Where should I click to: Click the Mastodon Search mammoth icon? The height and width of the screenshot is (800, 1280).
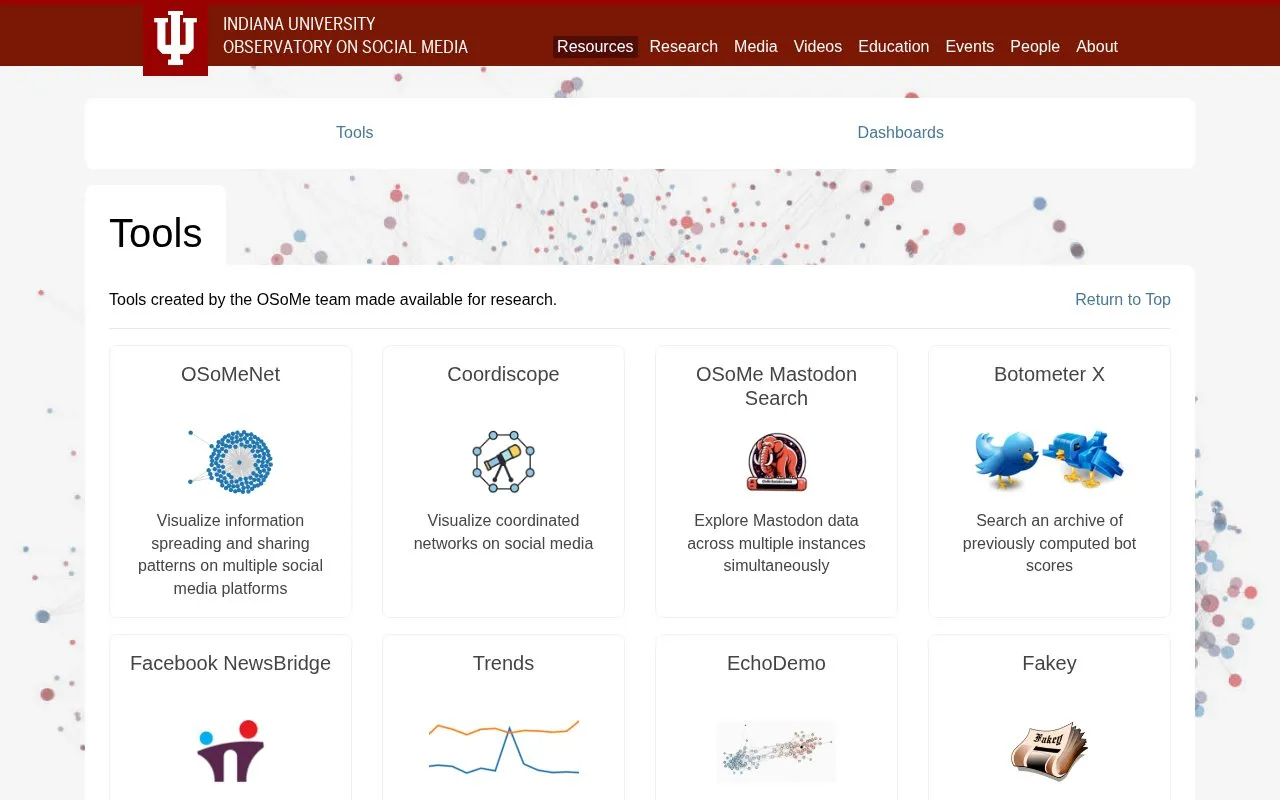[776, 461]
